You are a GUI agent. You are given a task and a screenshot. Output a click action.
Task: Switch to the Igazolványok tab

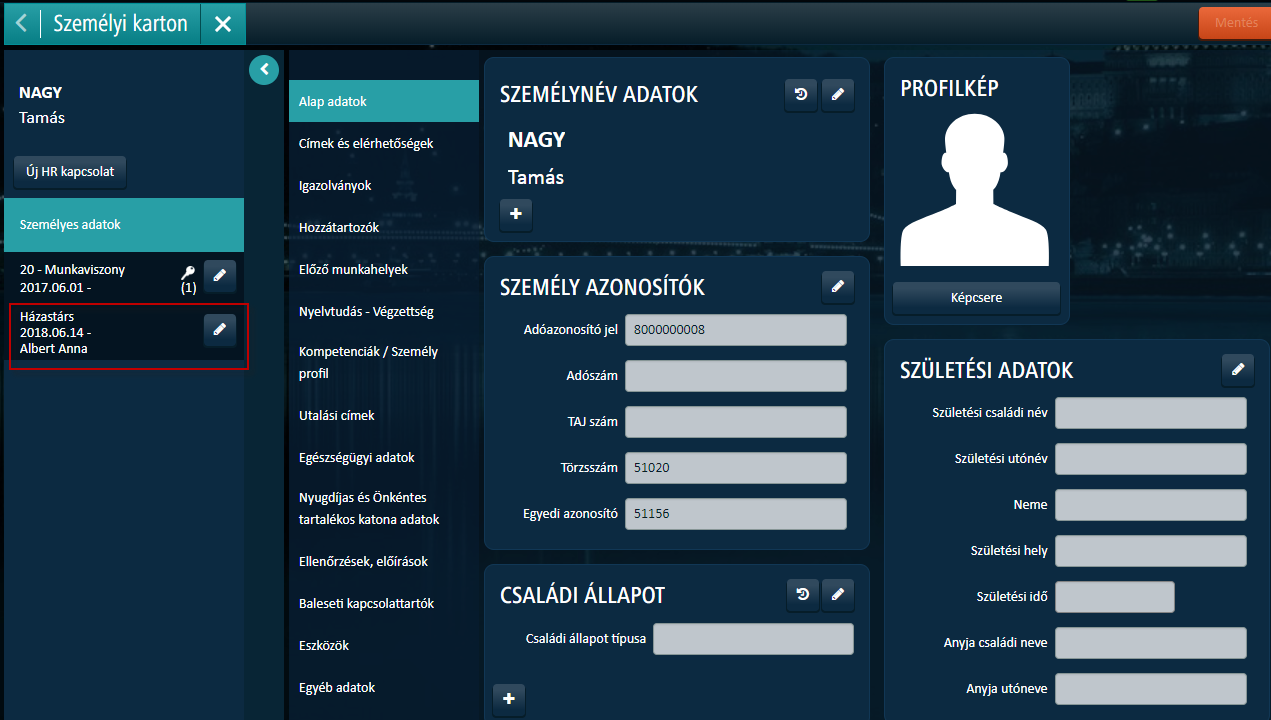tap(336, 186)
